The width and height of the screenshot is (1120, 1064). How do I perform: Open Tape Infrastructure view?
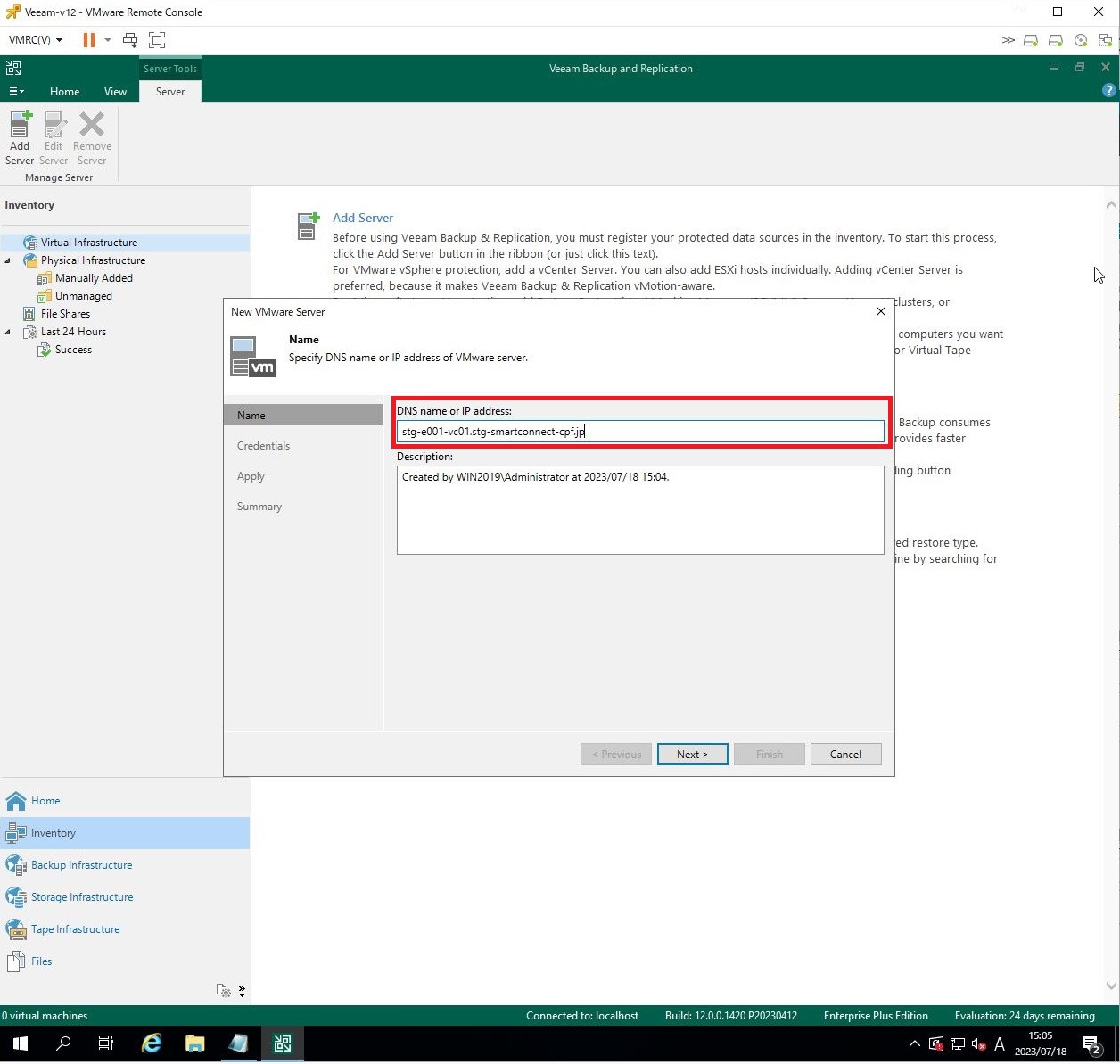tap(125, 929)
